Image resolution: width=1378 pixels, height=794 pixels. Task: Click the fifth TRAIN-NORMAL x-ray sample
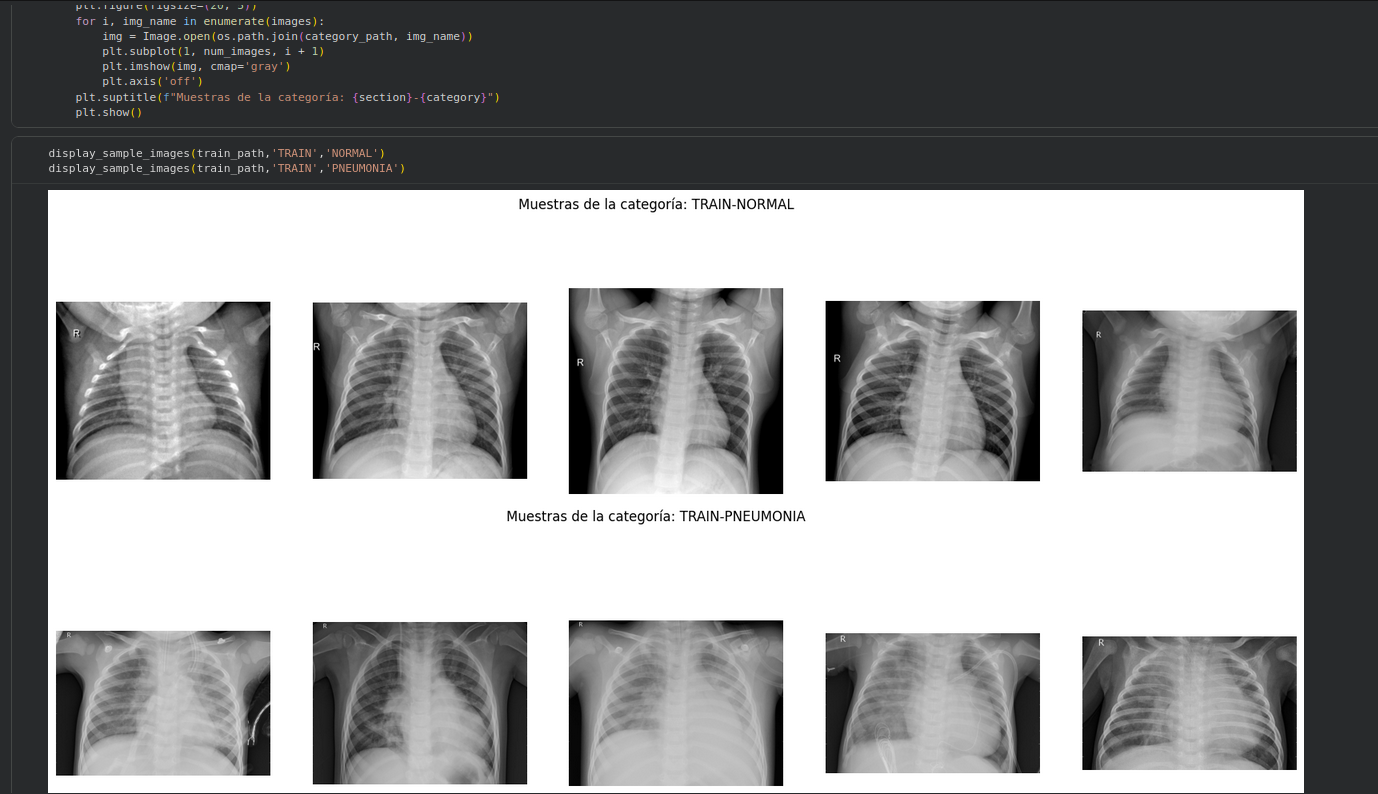pos(1189,390)
